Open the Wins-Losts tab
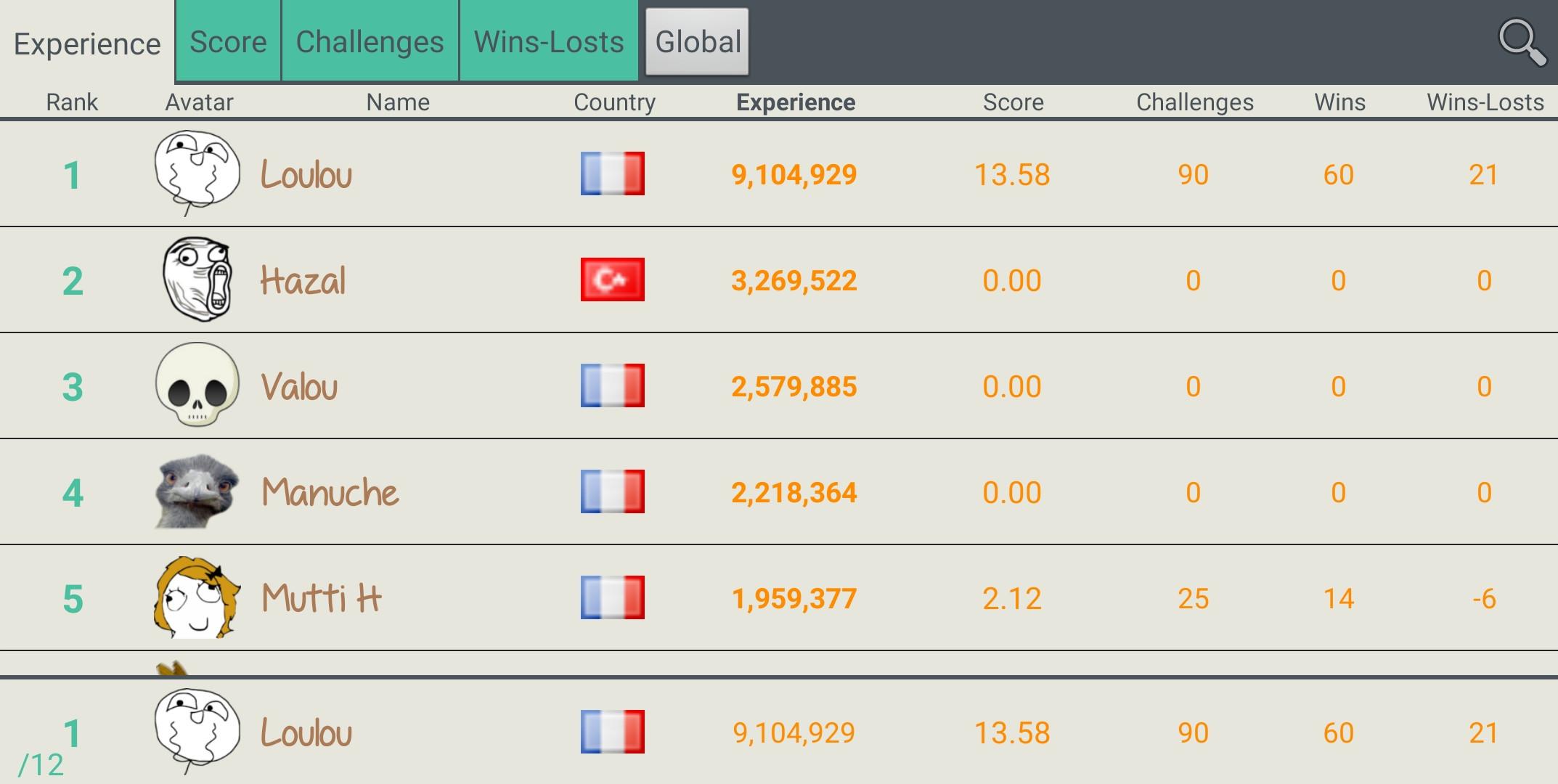The width and height of the screenshot is (1558, 784). 549,42
